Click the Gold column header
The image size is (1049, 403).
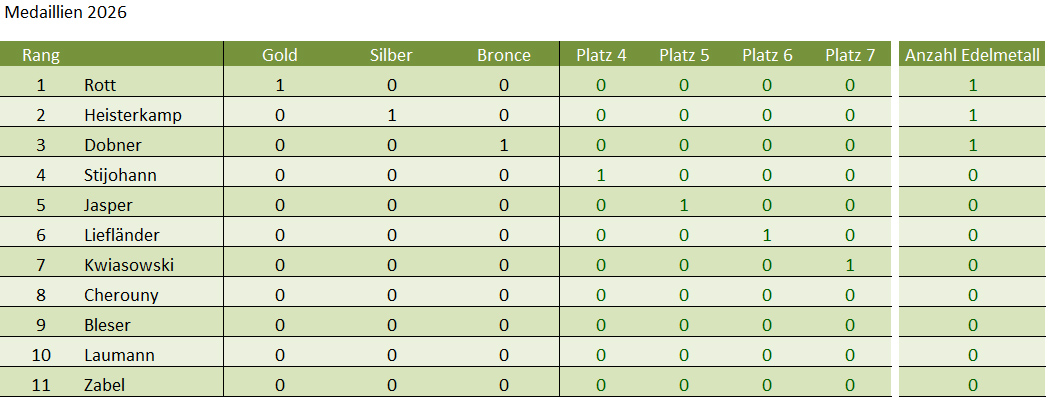click(280, 55)
